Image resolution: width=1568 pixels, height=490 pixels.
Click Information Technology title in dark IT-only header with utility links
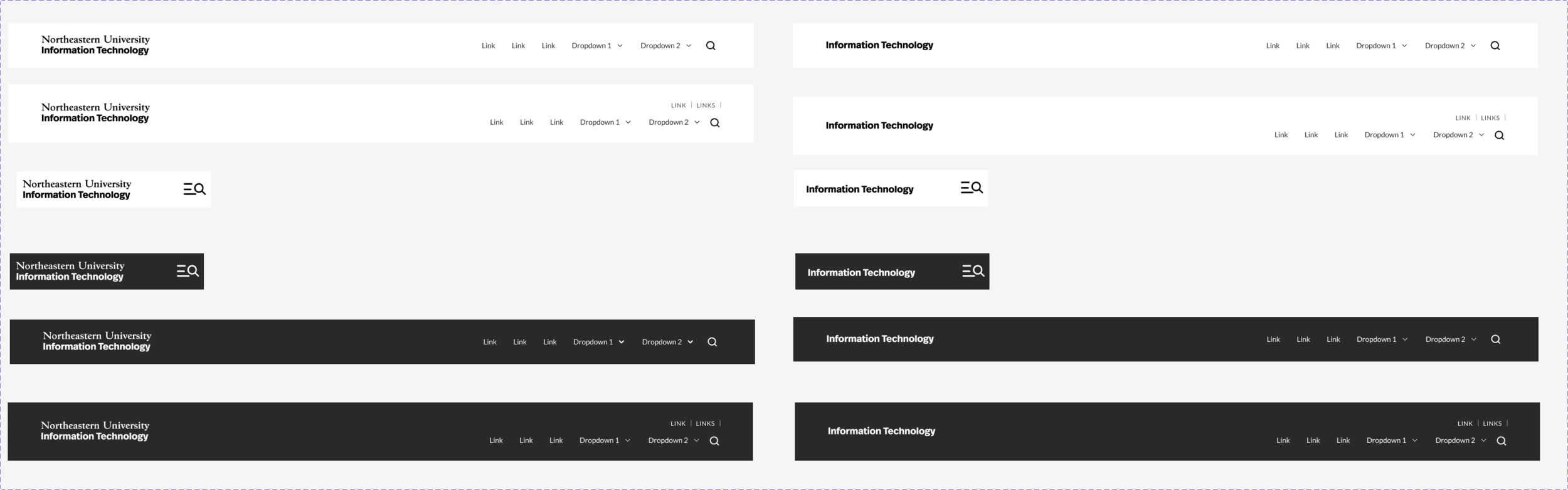click(881, 431)
